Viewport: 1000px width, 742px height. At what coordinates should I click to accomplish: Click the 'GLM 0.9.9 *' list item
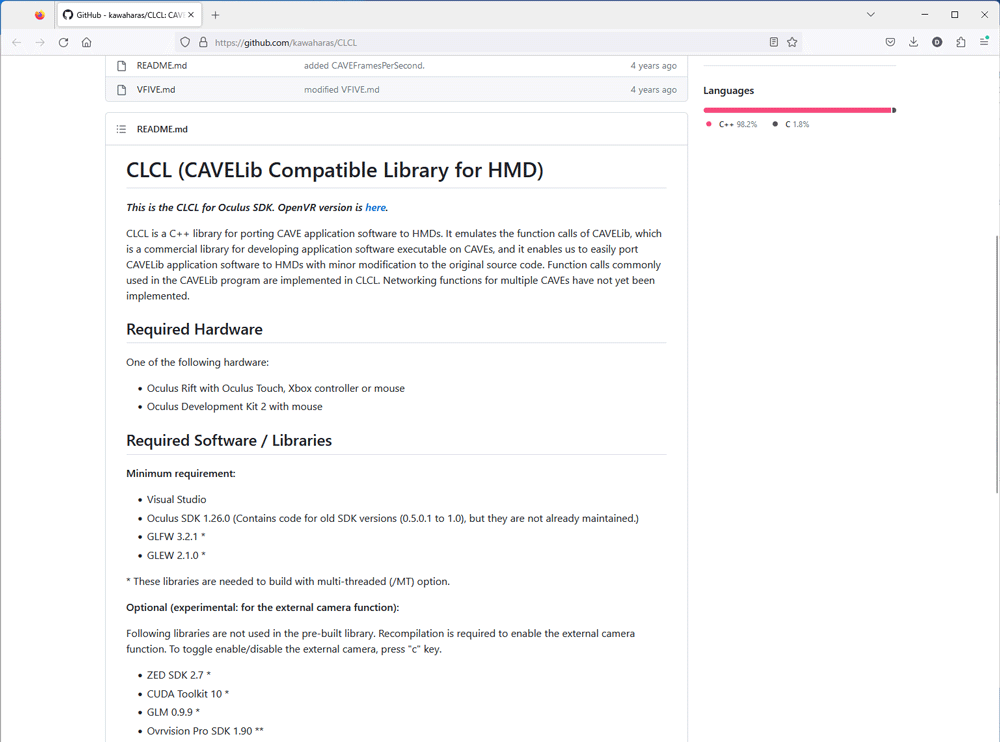pyautogui.click(x=173, y=712)
